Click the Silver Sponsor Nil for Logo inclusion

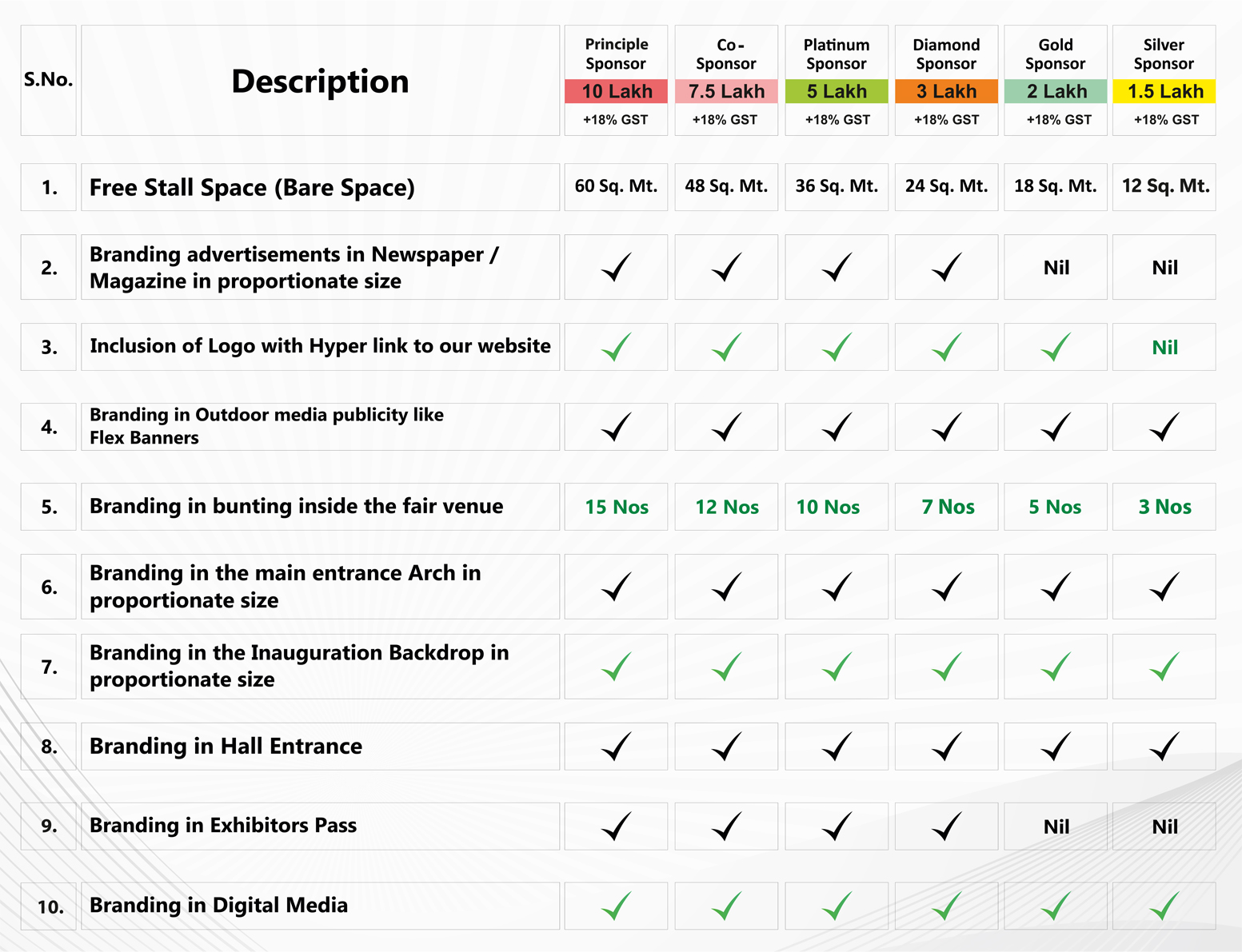[1164, 348]
